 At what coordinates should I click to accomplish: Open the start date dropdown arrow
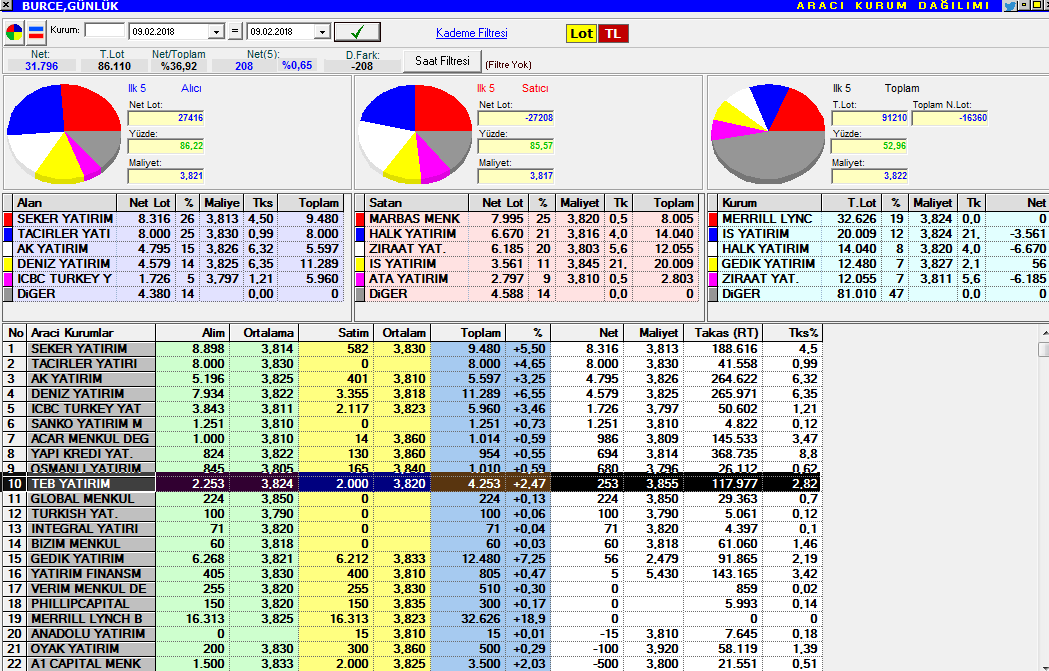coord(216,31)
